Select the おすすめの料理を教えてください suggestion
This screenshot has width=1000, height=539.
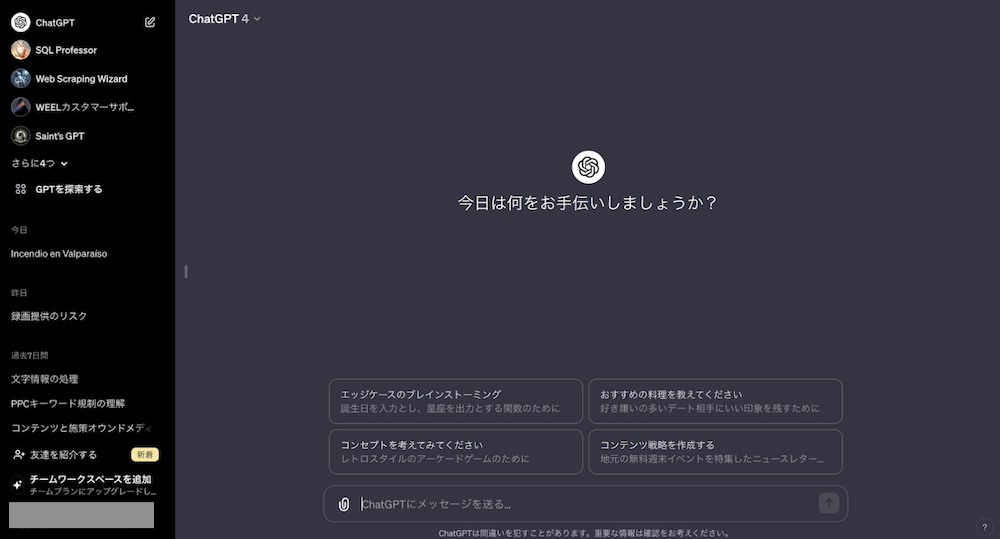[x=715, y=401]
